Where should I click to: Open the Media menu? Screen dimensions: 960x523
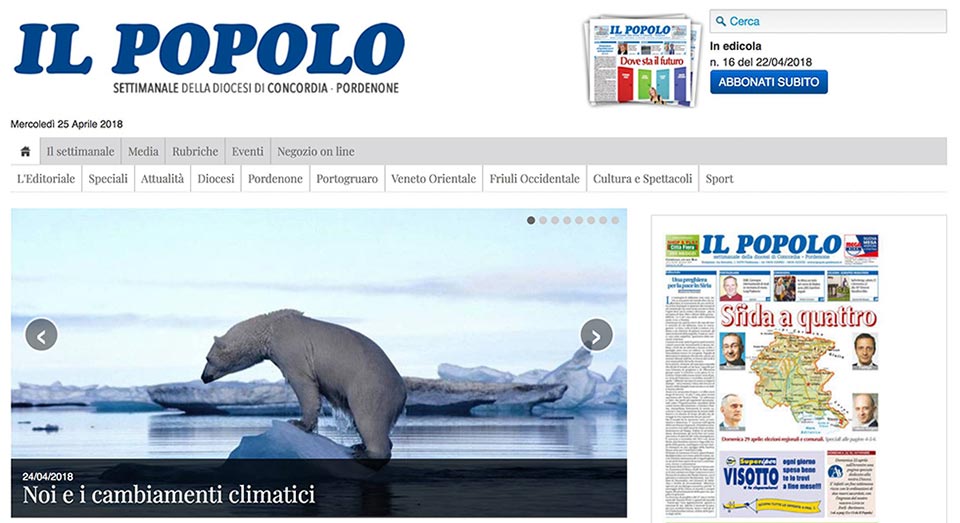(x=143, y=151)
